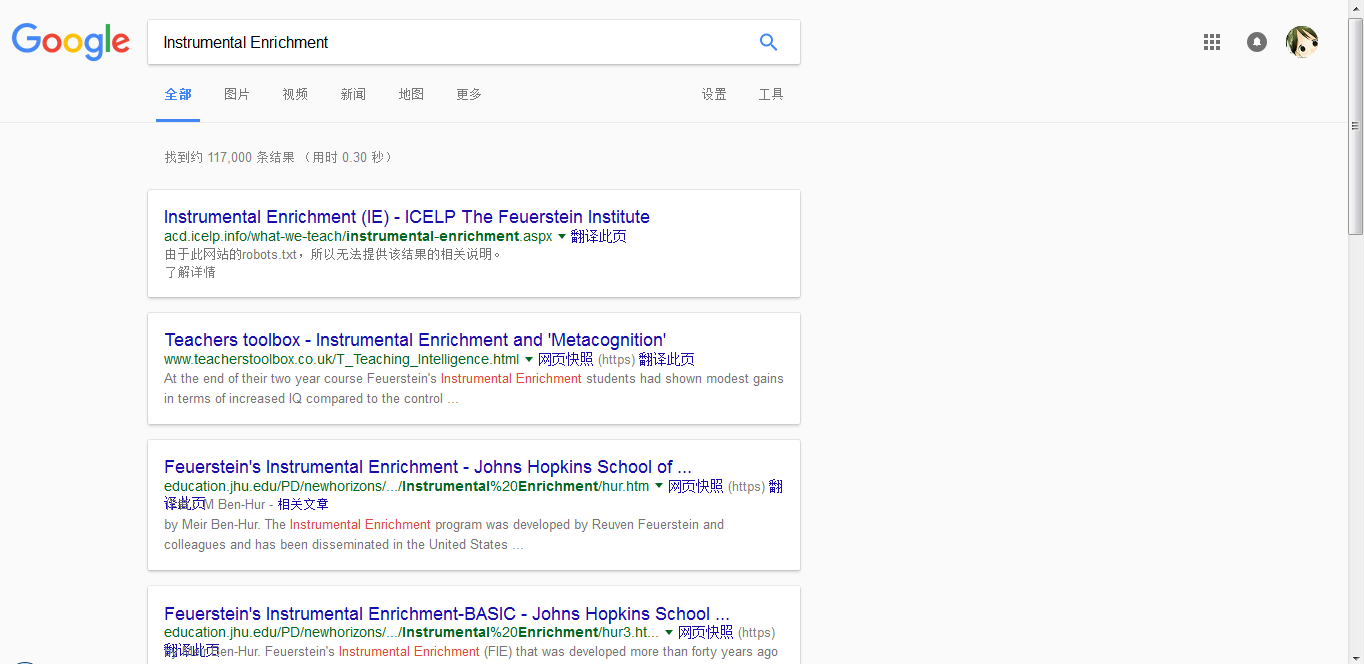Click scrollbar up arrow button
Image resolution: width=1364 pixels, height=664 pixels.
tap(1355, 8)
